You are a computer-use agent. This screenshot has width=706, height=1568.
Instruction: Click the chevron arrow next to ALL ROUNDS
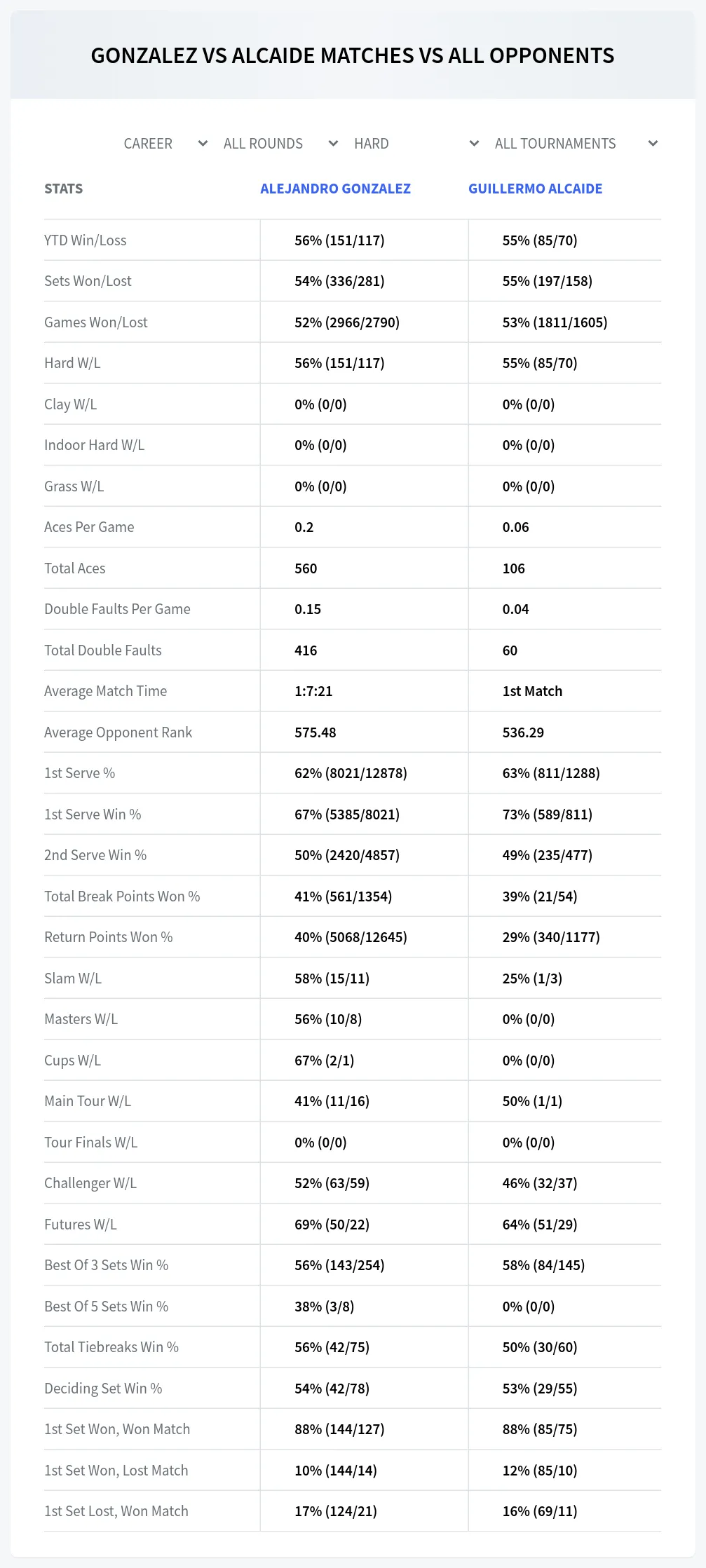(333, 144)
